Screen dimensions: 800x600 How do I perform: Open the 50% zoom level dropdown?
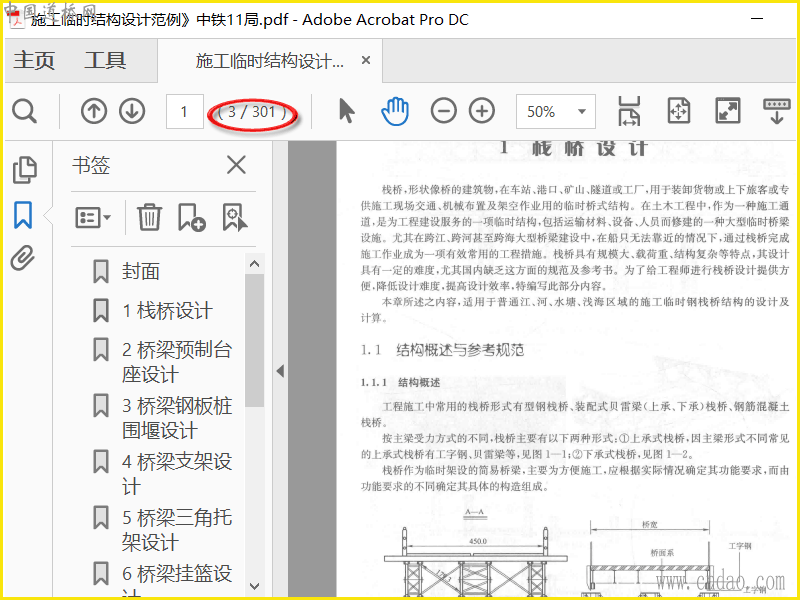click(555, 111)
